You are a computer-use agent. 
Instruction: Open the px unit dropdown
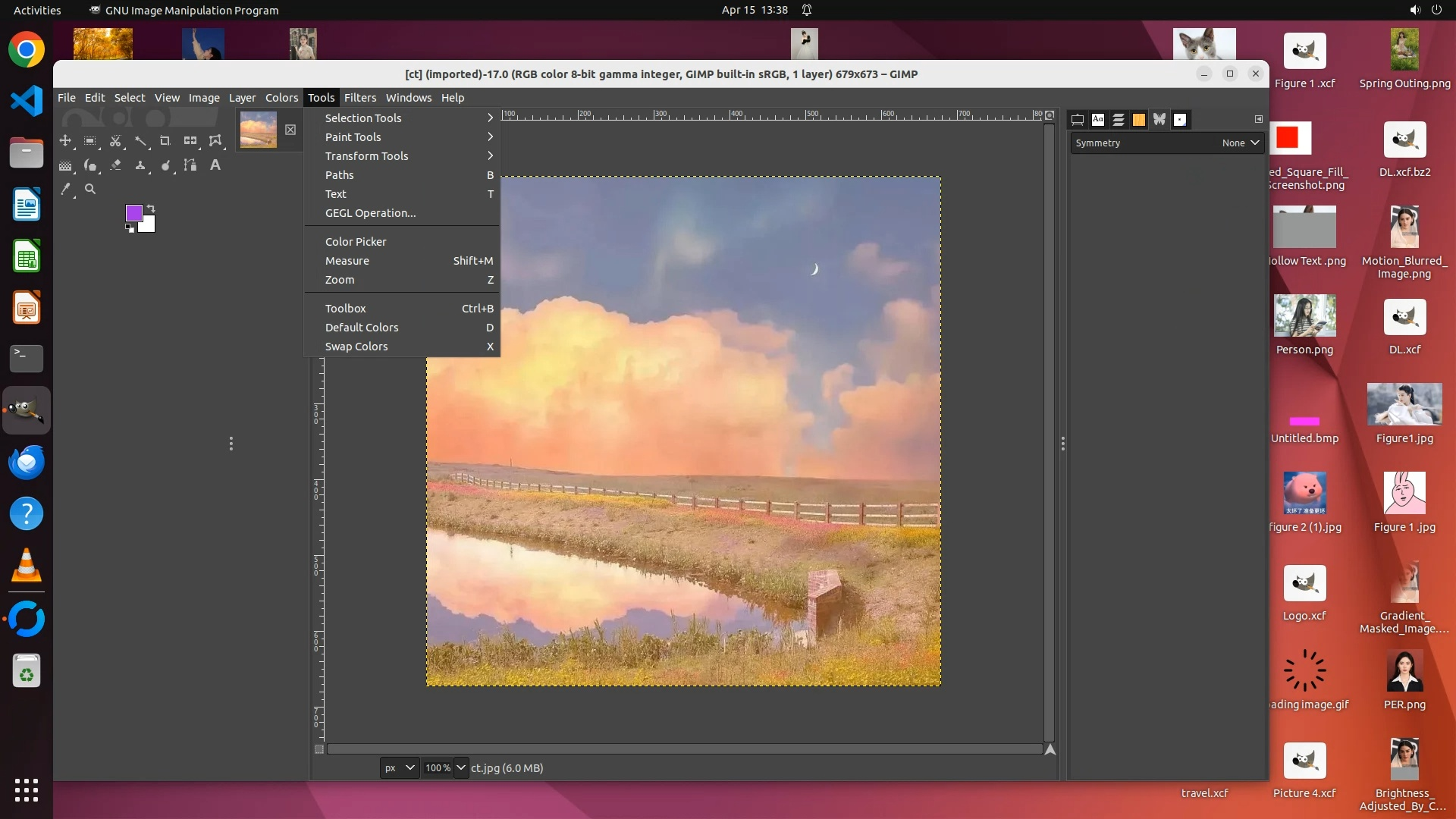pyautogui.click(x=399, y=767)
